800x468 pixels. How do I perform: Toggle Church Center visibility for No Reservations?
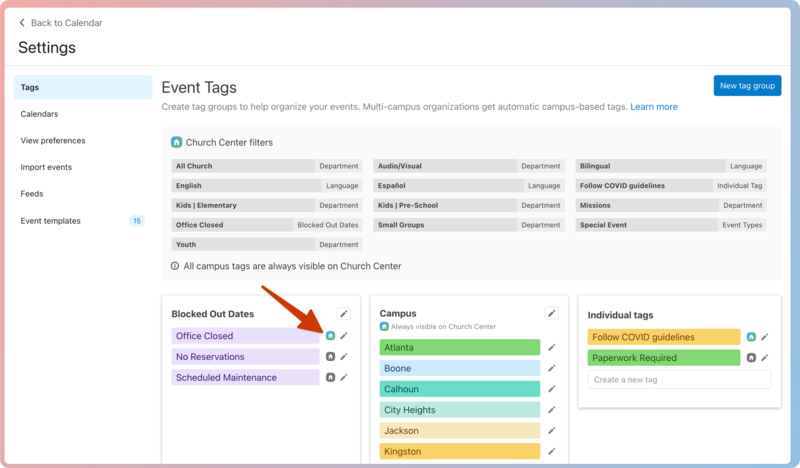coord(331,357)
